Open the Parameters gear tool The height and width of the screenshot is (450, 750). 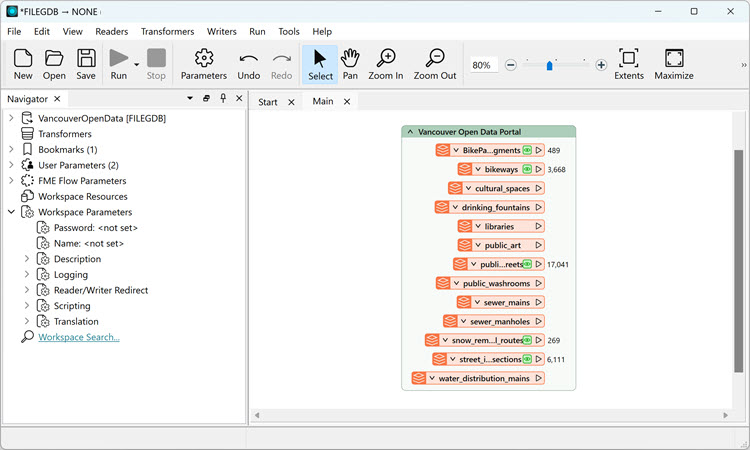tap(204, 64)
